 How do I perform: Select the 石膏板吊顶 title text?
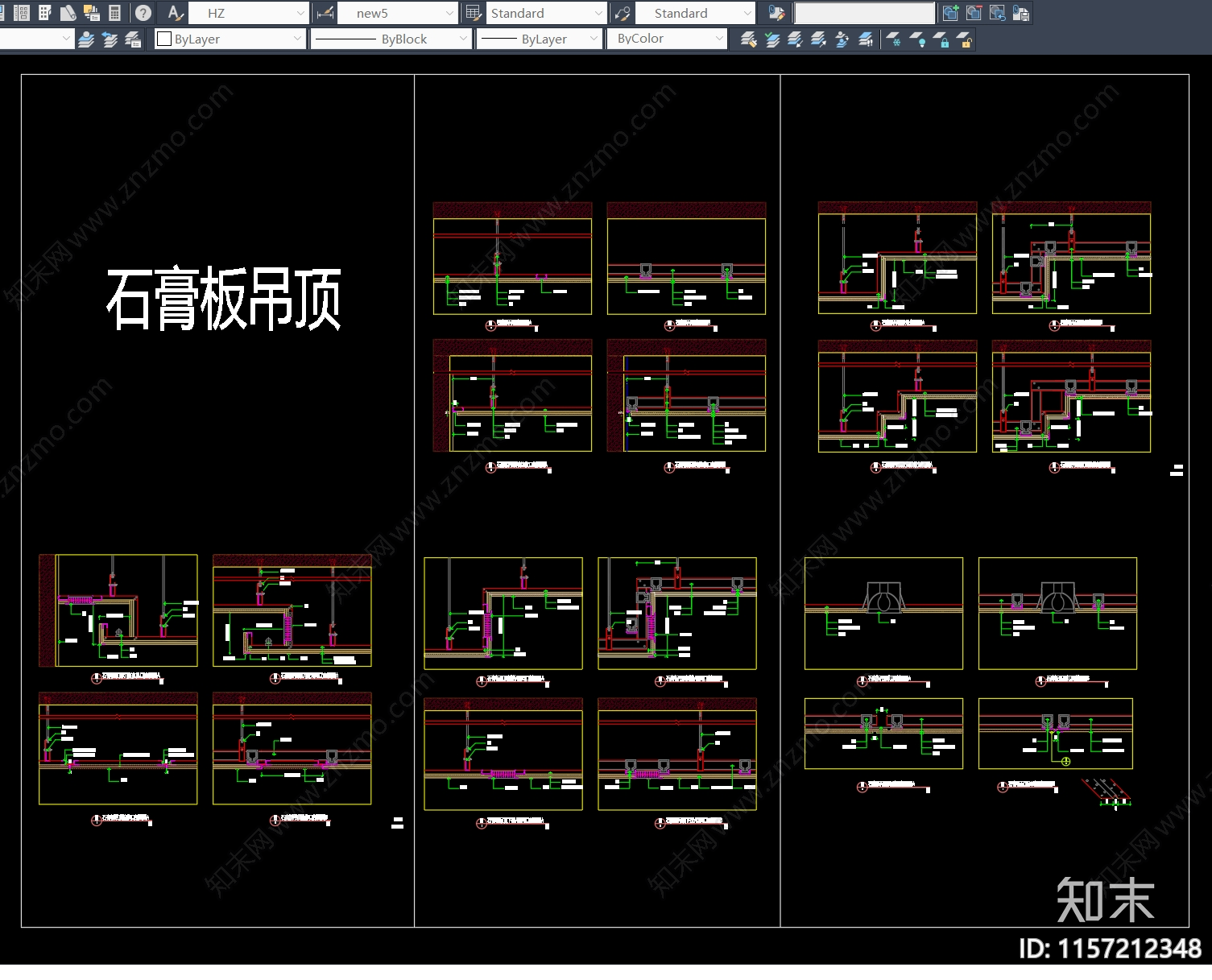[x=225, y=299]
